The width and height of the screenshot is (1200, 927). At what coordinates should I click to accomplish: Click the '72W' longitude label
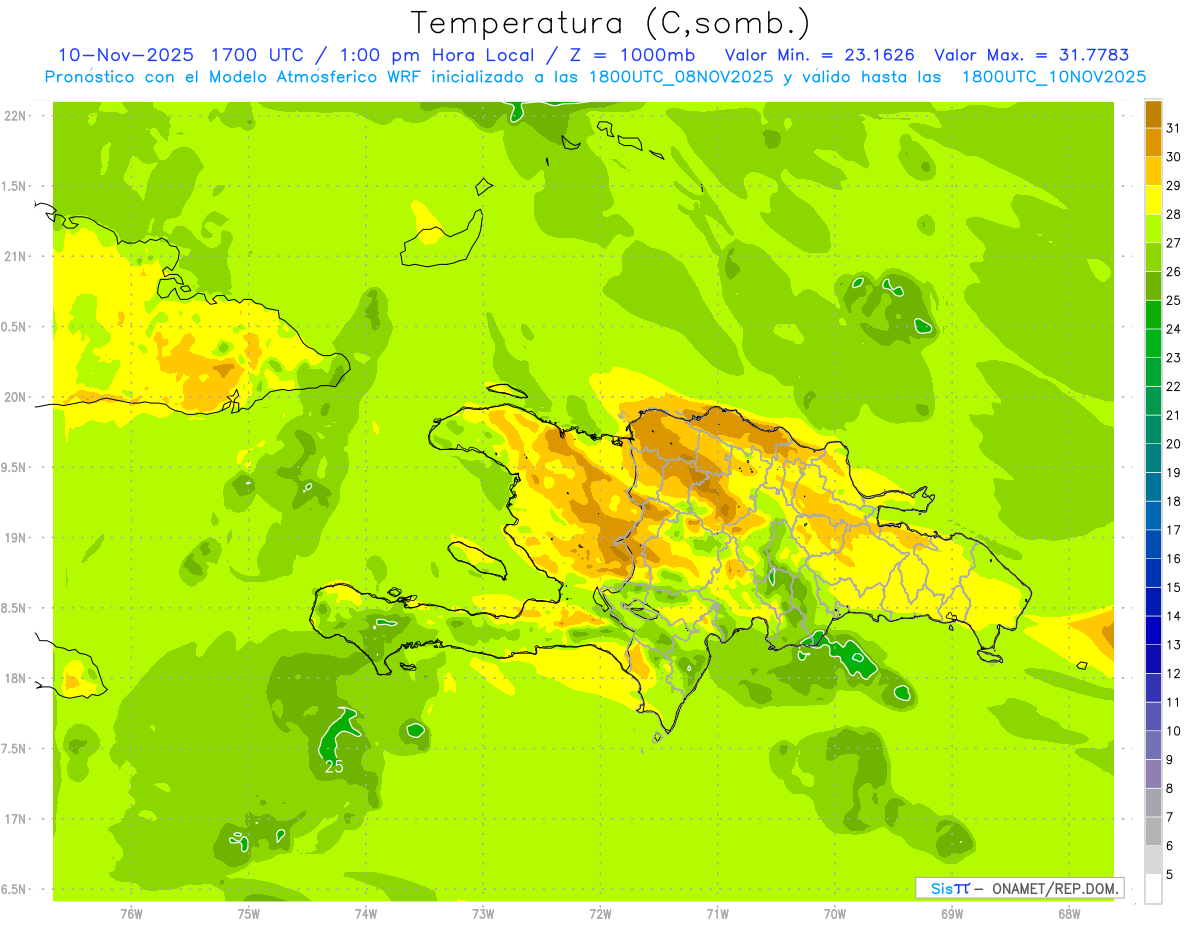coord(600,913)
